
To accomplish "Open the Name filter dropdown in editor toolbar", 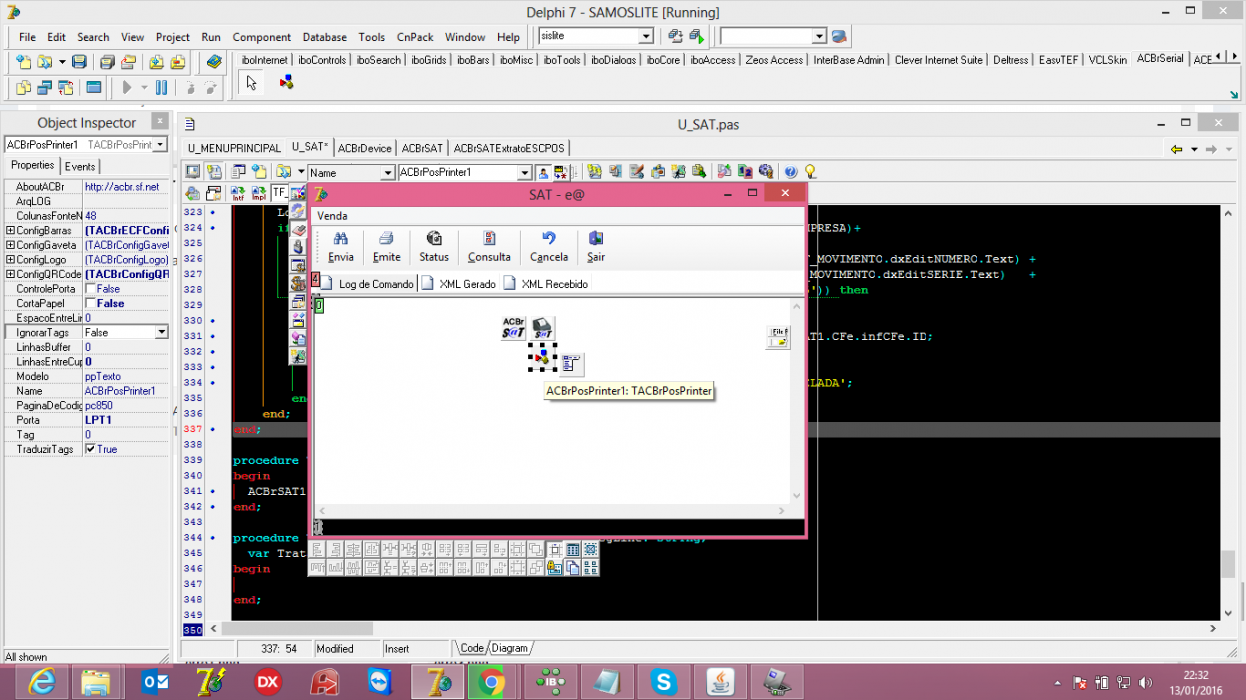I will pos(388,173).
